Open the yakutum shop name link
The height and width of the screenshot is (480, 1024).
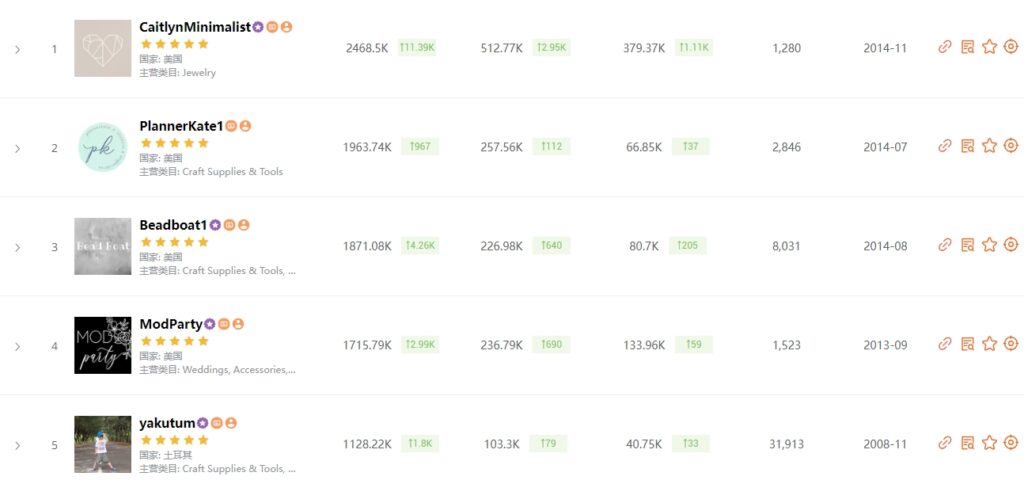pyautogui.click(x=167, y=423)
